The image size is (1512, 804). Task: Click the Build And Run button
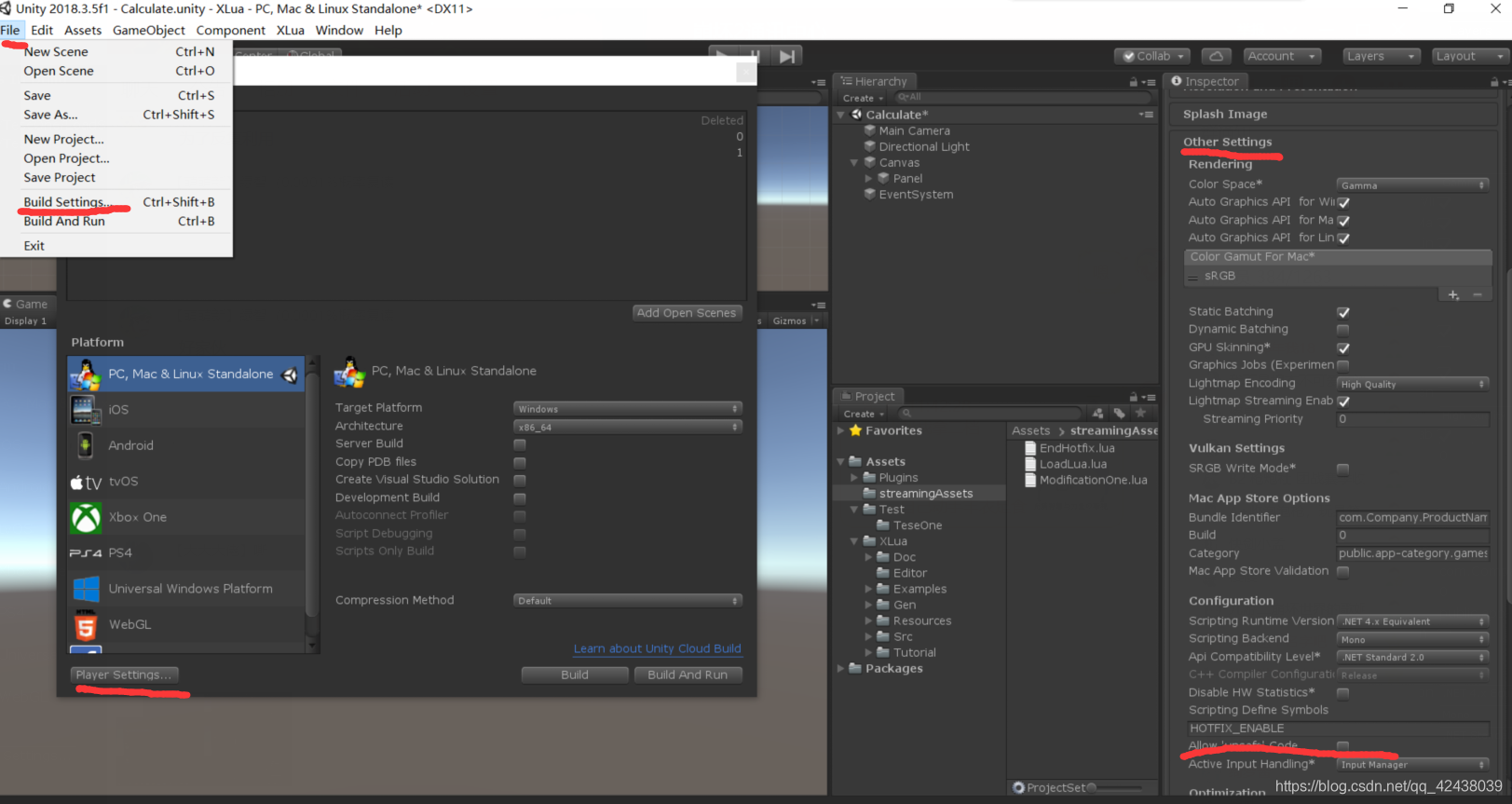(688, 675)
